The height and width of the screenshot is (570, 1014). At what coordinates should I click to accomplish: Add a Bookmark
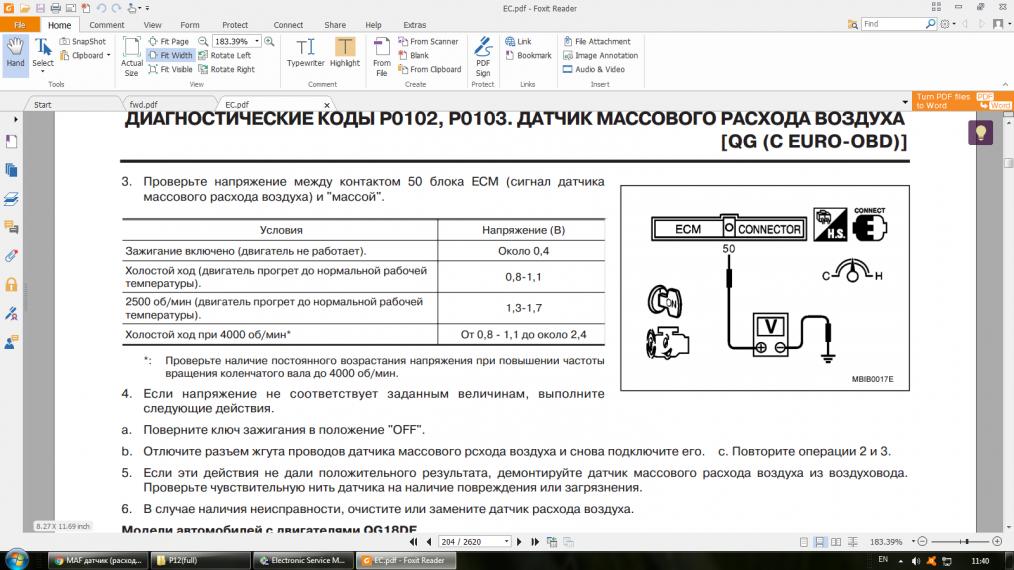click(528, 56)
